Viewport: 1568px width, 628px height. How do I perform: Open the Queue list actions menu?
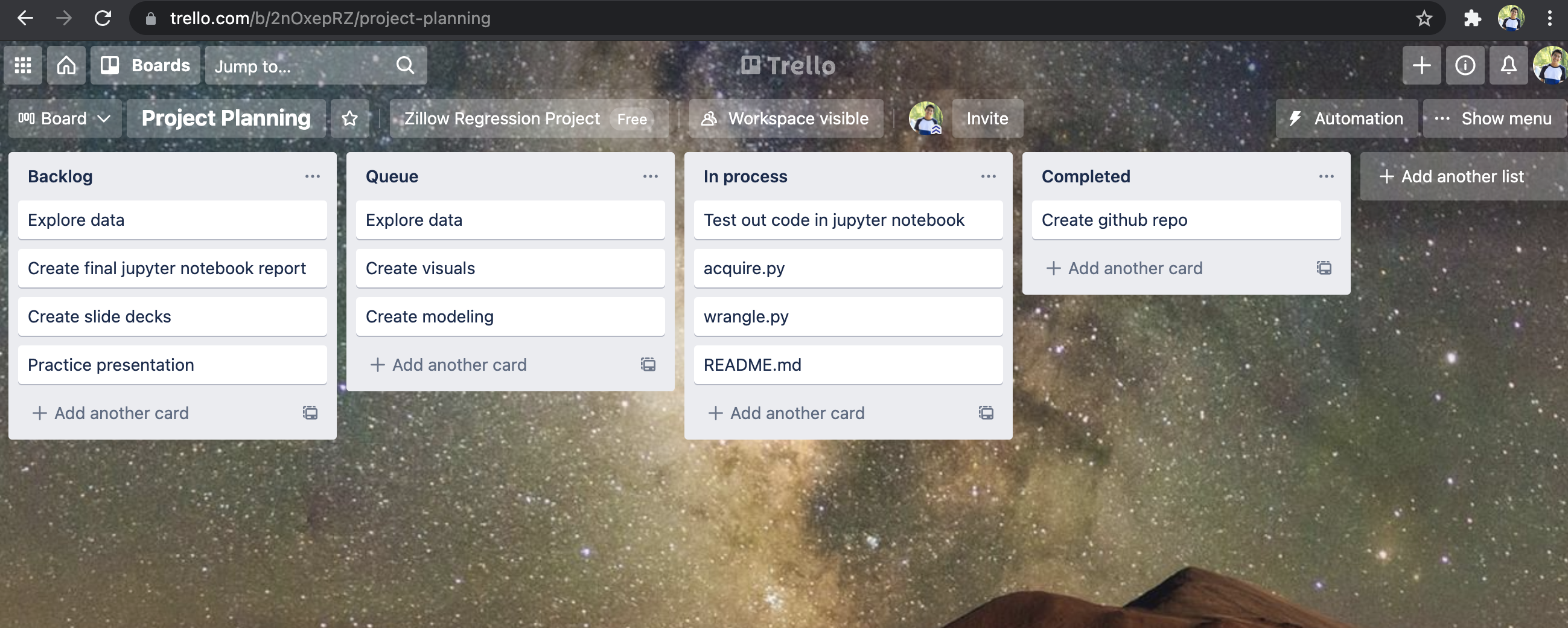(650, 176)
